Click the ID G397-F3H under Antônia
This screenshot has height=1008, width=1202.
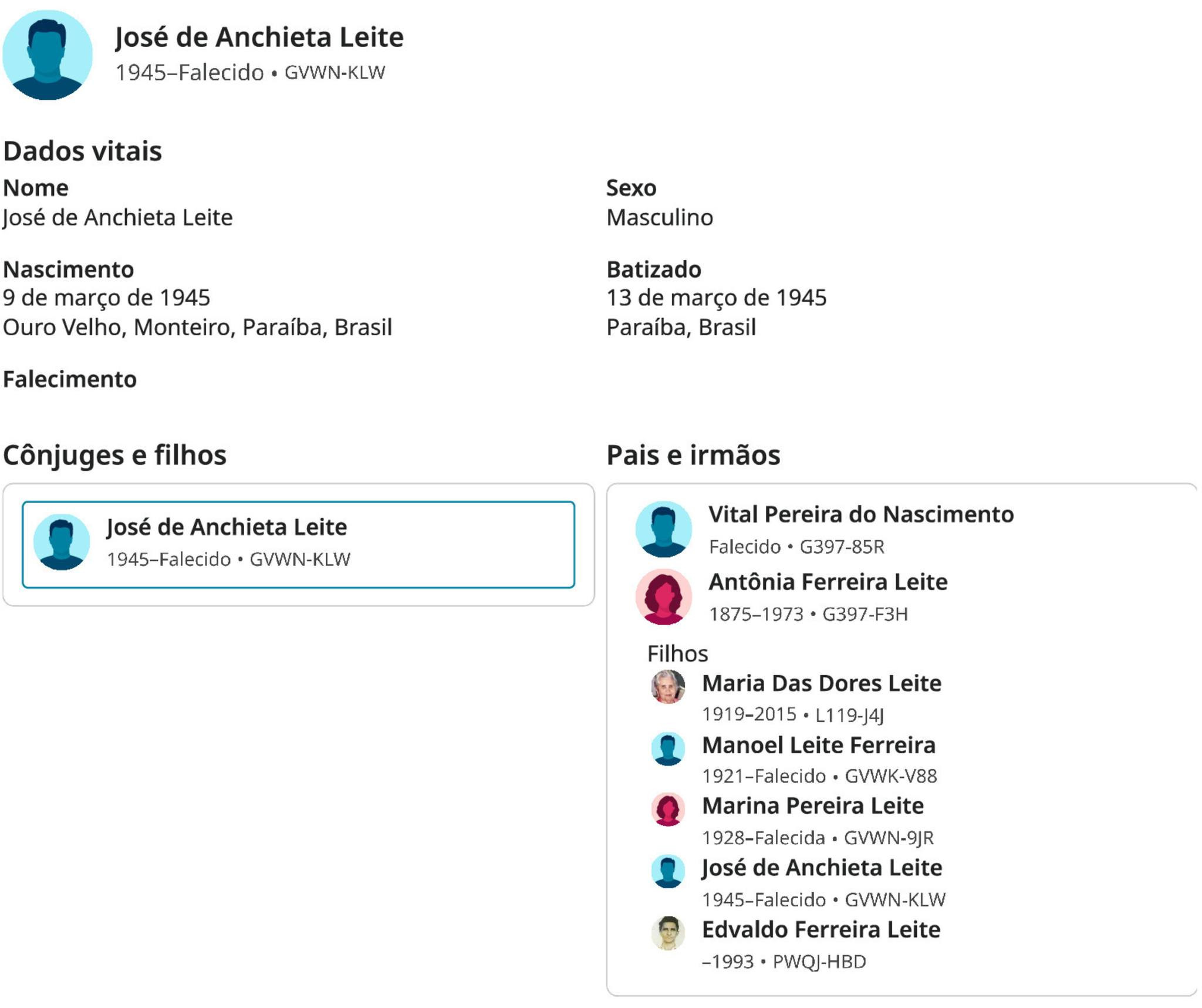[x=865, y=615]
